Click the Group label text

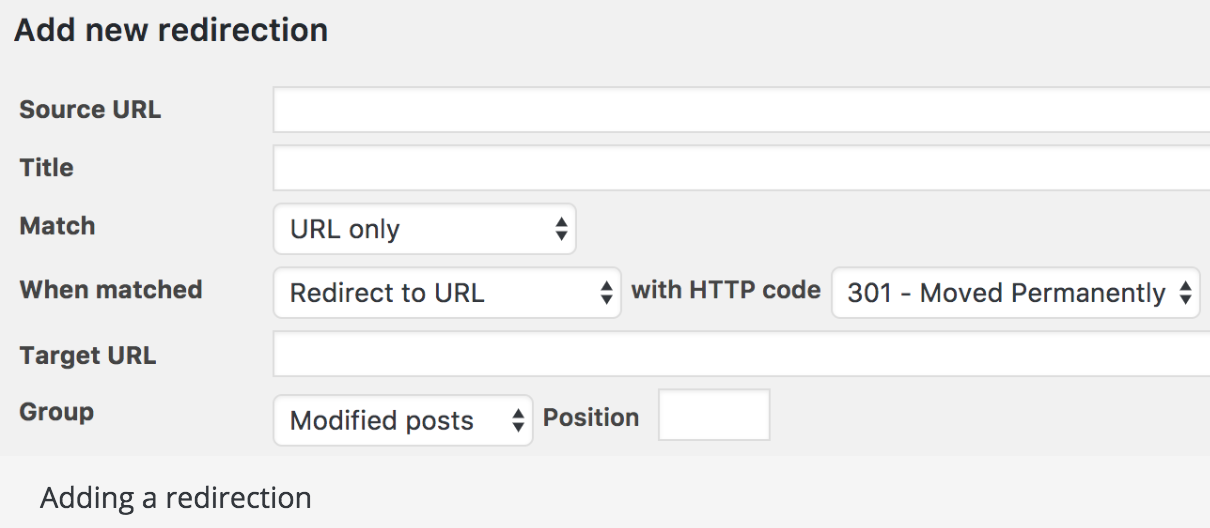(56, 412)
